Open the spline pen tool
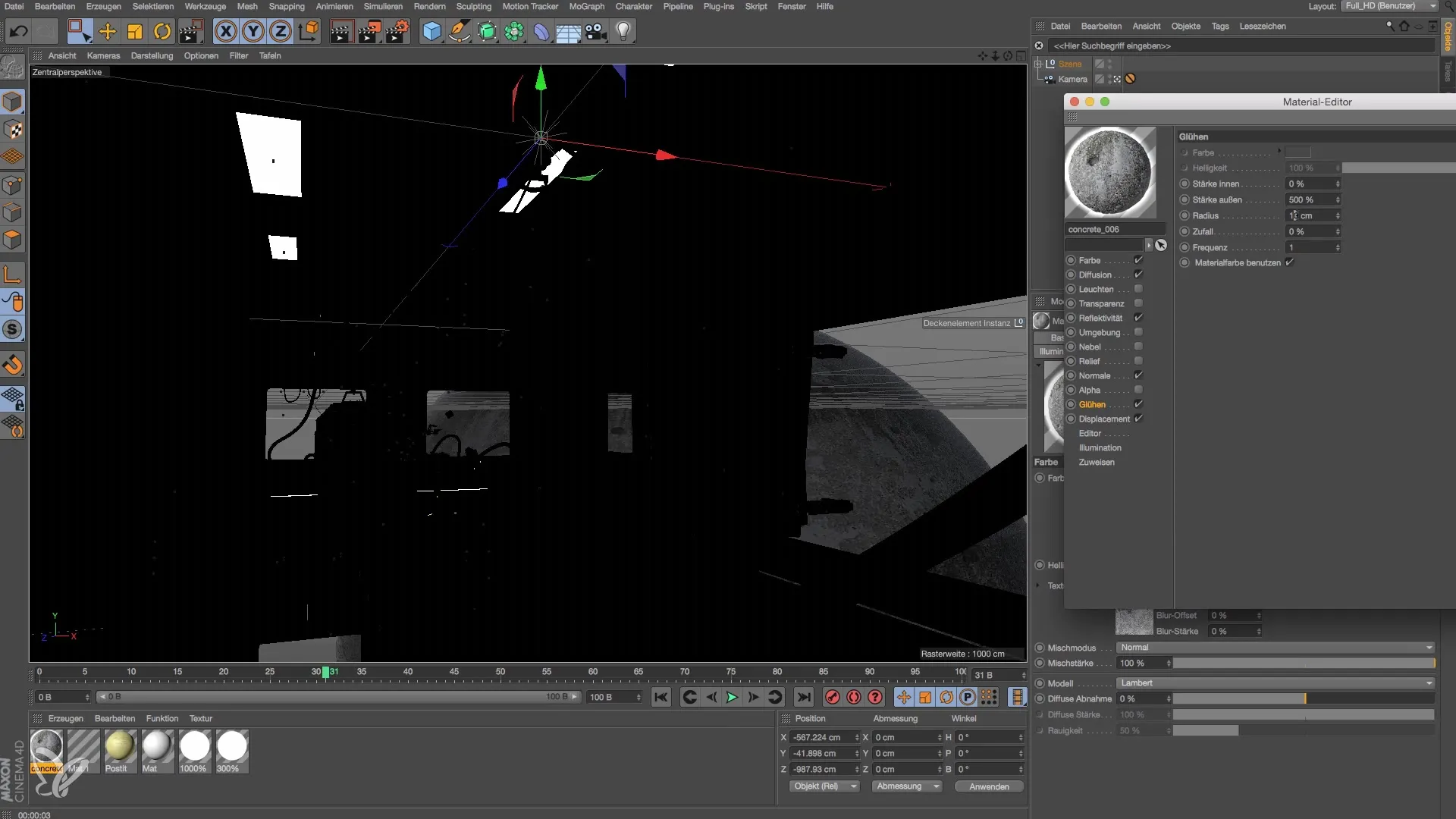Image resolution: width=1456 pixels, height=819 pixels. pos(459,31)
